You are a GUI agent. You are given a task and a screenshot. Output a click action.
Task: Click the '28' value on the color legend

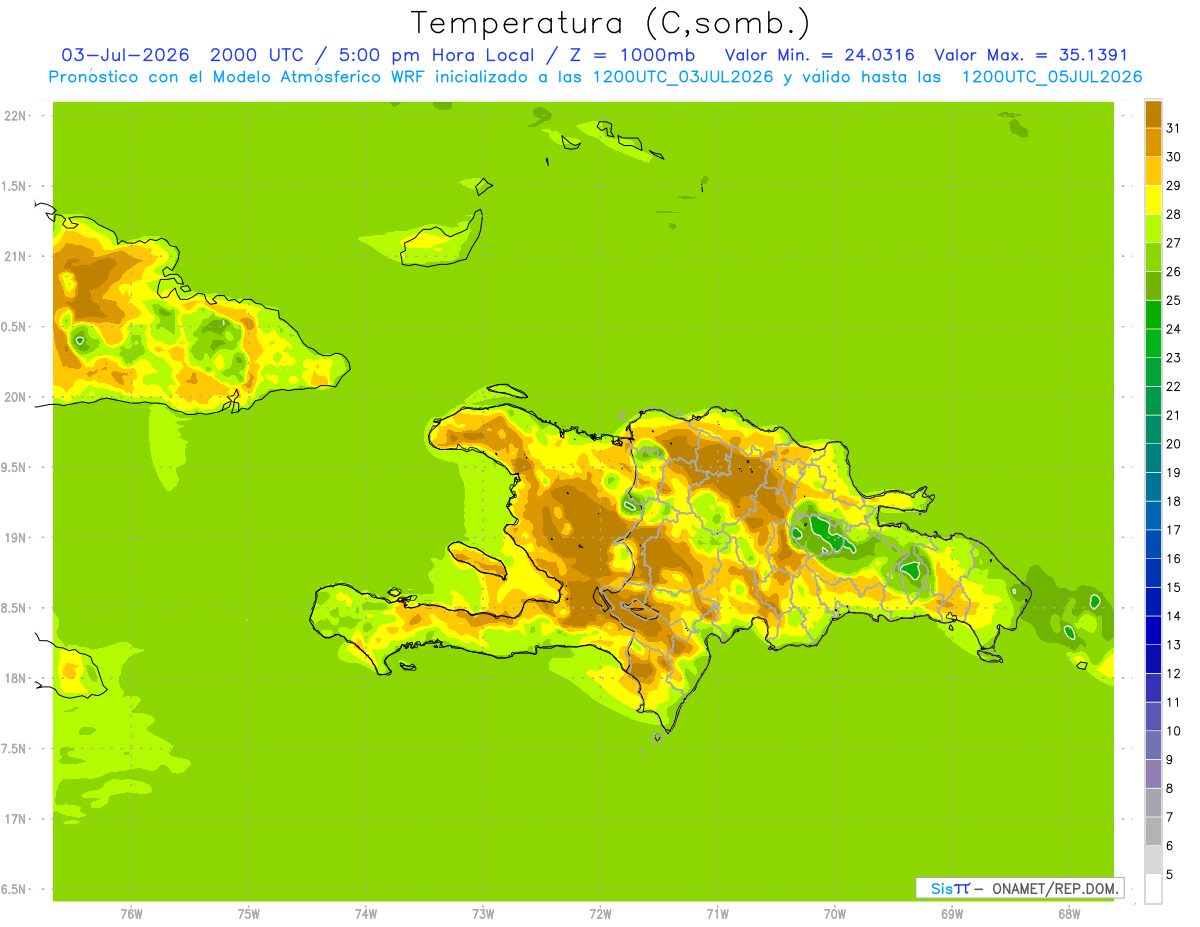[1173, 214]
